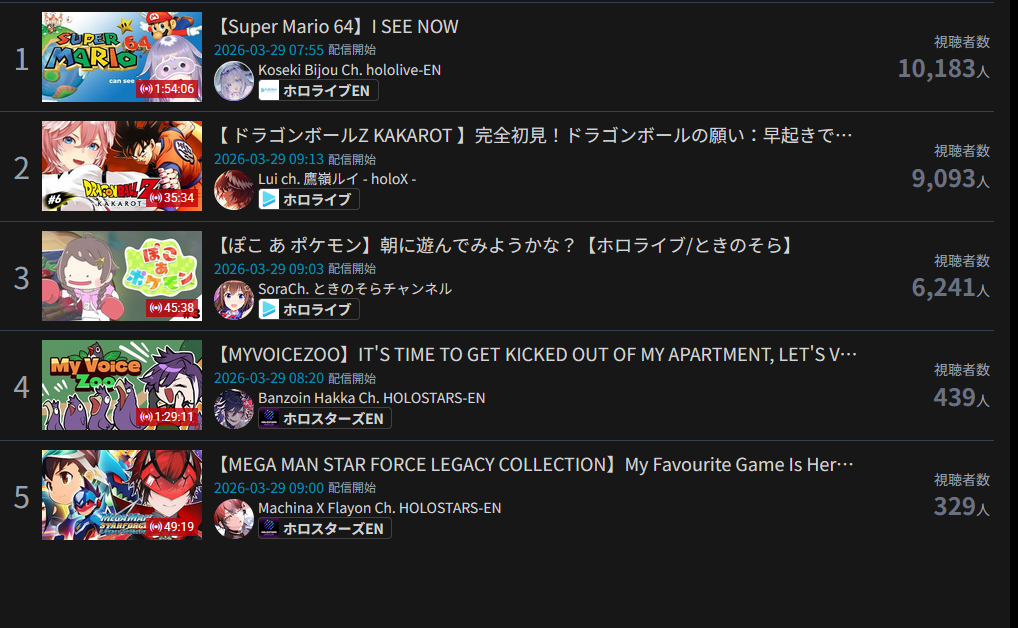Open Takane Lui channel avatar
Viewport: 1018px width, 628px height.
pos(234,190)
